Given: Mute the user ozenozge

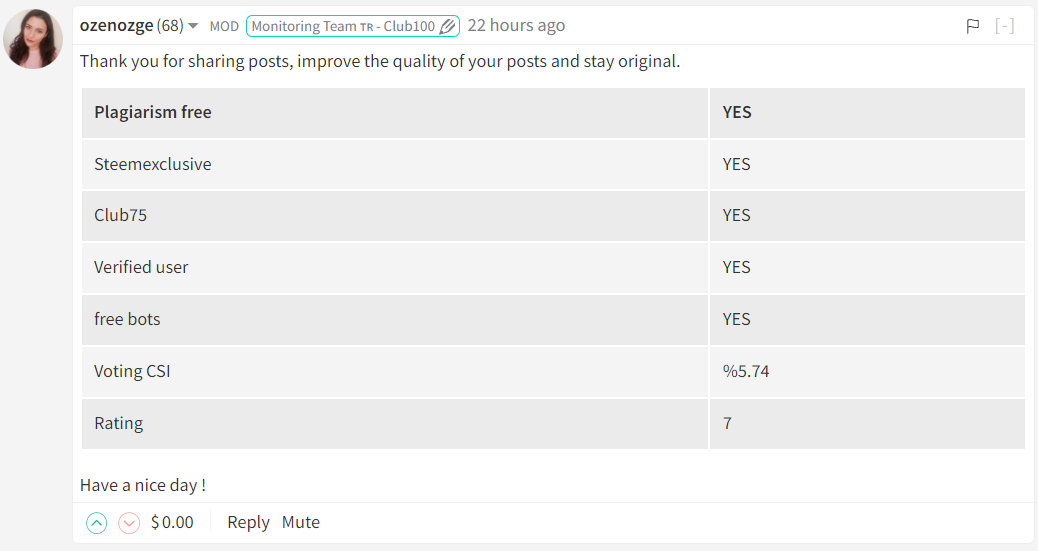Looking at the screenshot, I should coord(301,523).
